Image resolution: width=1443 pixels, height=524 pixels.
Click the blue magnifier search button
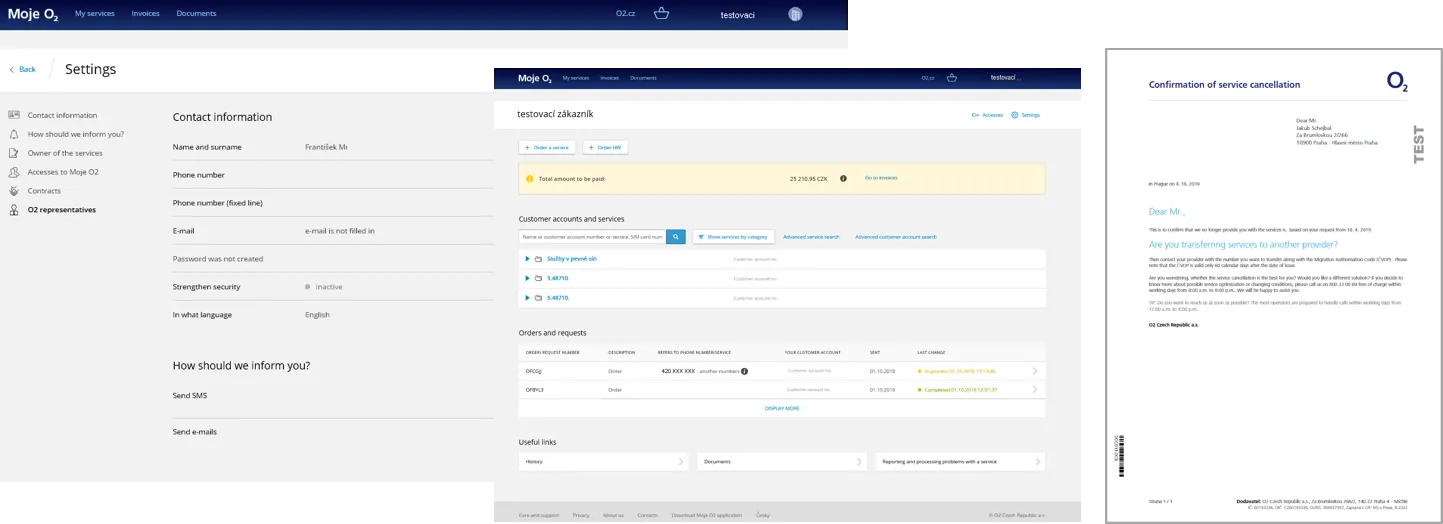(x=676, y=237)
